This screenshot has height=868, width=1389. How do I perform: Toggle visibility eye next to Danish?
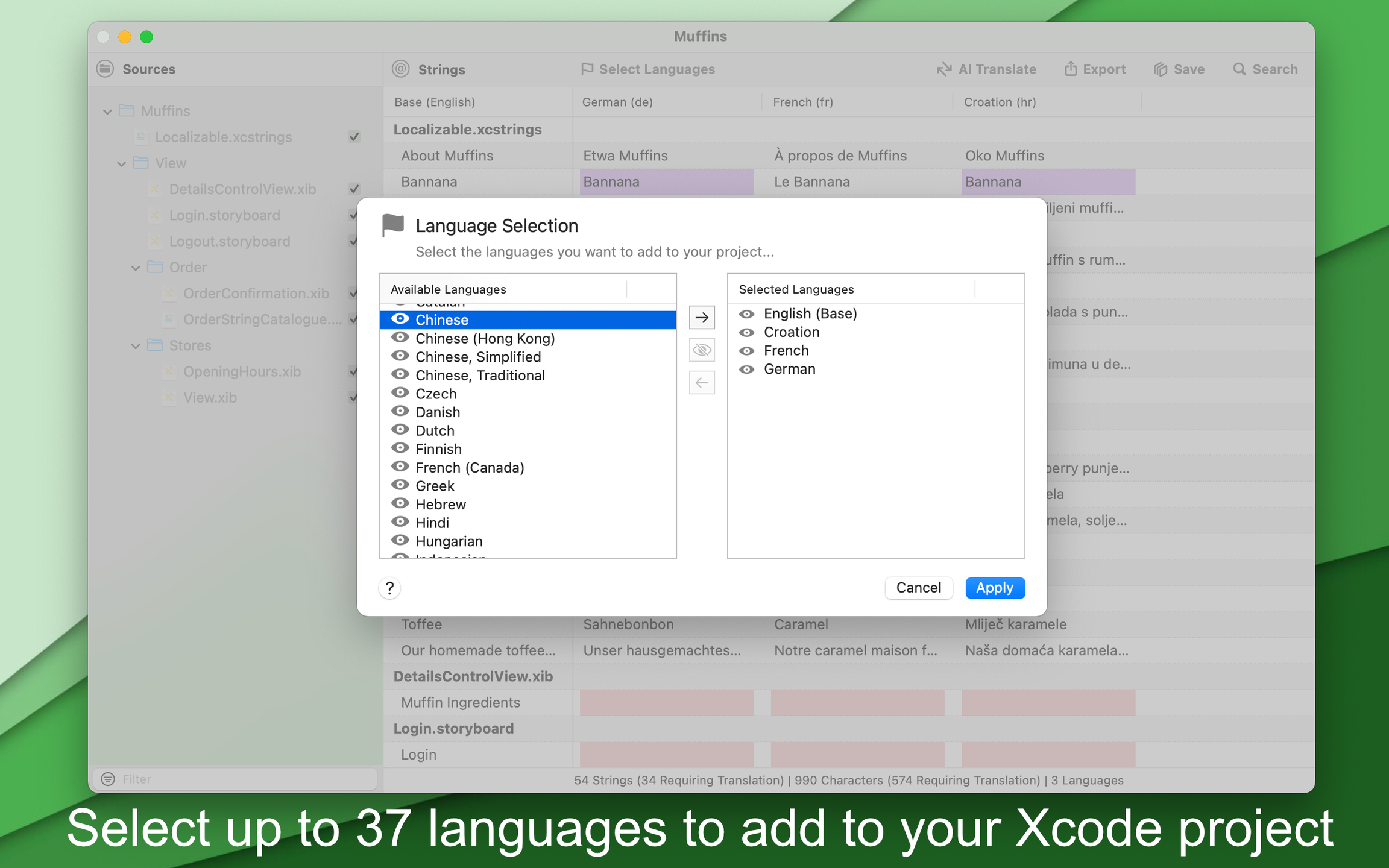[x=400, y=412]
